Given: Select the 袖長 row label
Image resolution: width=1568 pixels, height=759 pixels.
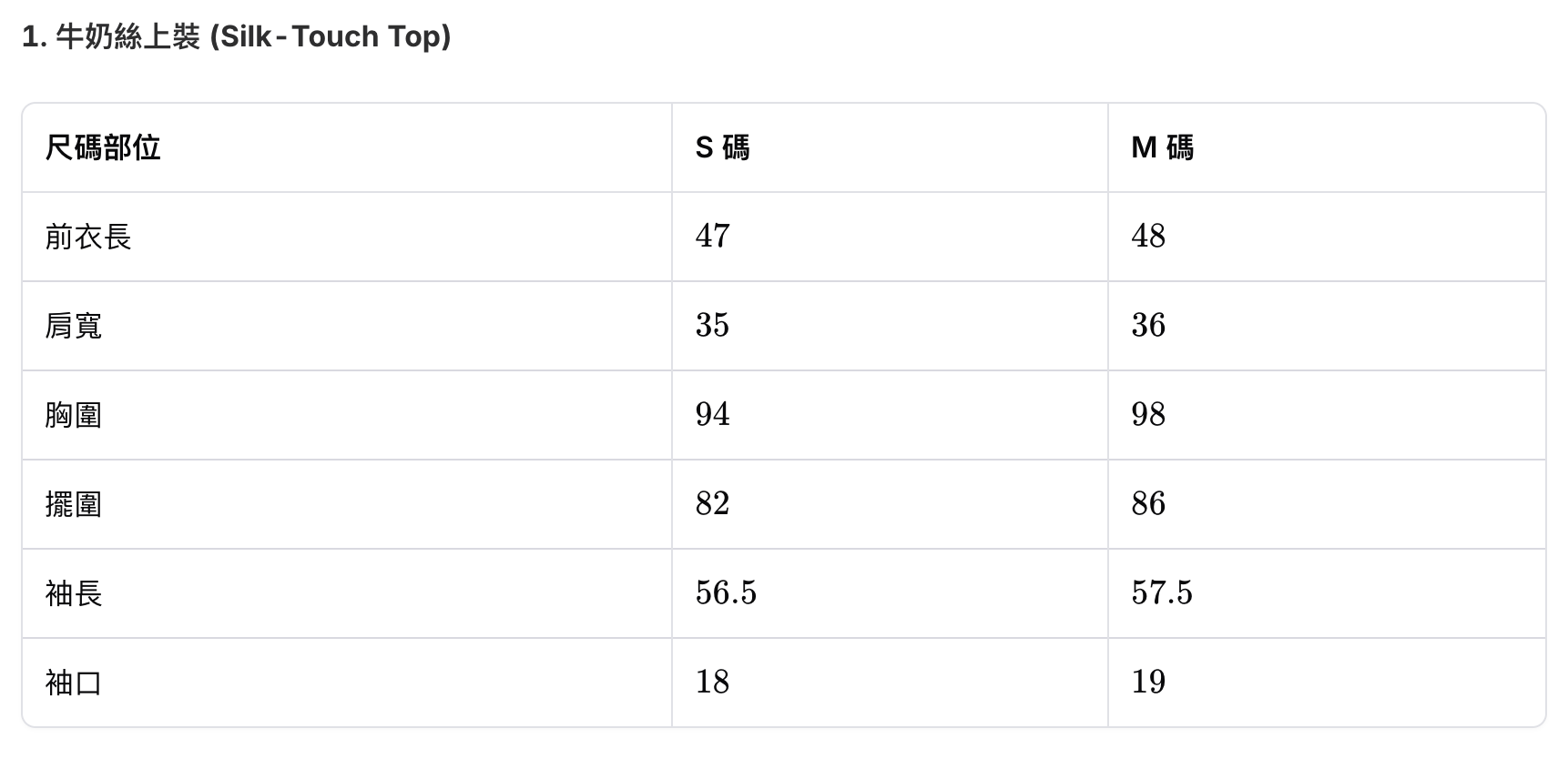Looking at the screenshot, I should tap(74, 593).
